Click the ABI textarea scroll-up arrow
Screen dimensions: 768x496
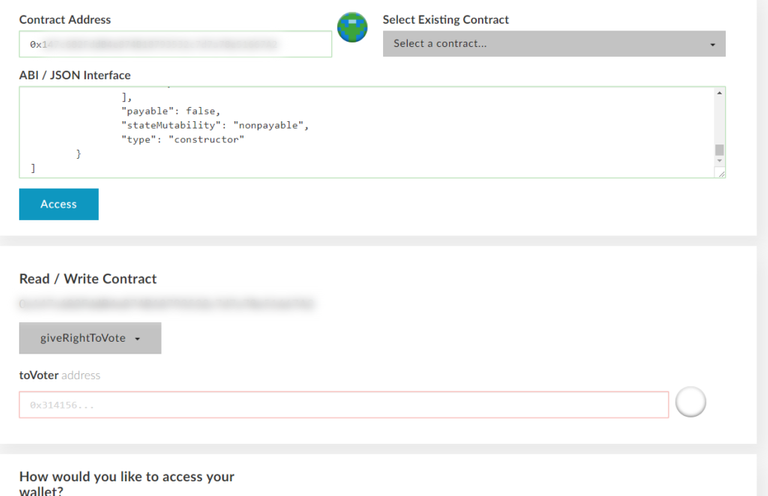tap(719, 94)
